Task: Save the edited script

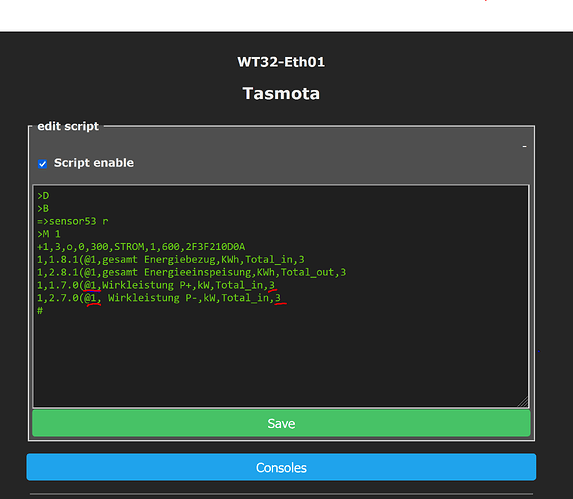Action: (x=281, y=423)
